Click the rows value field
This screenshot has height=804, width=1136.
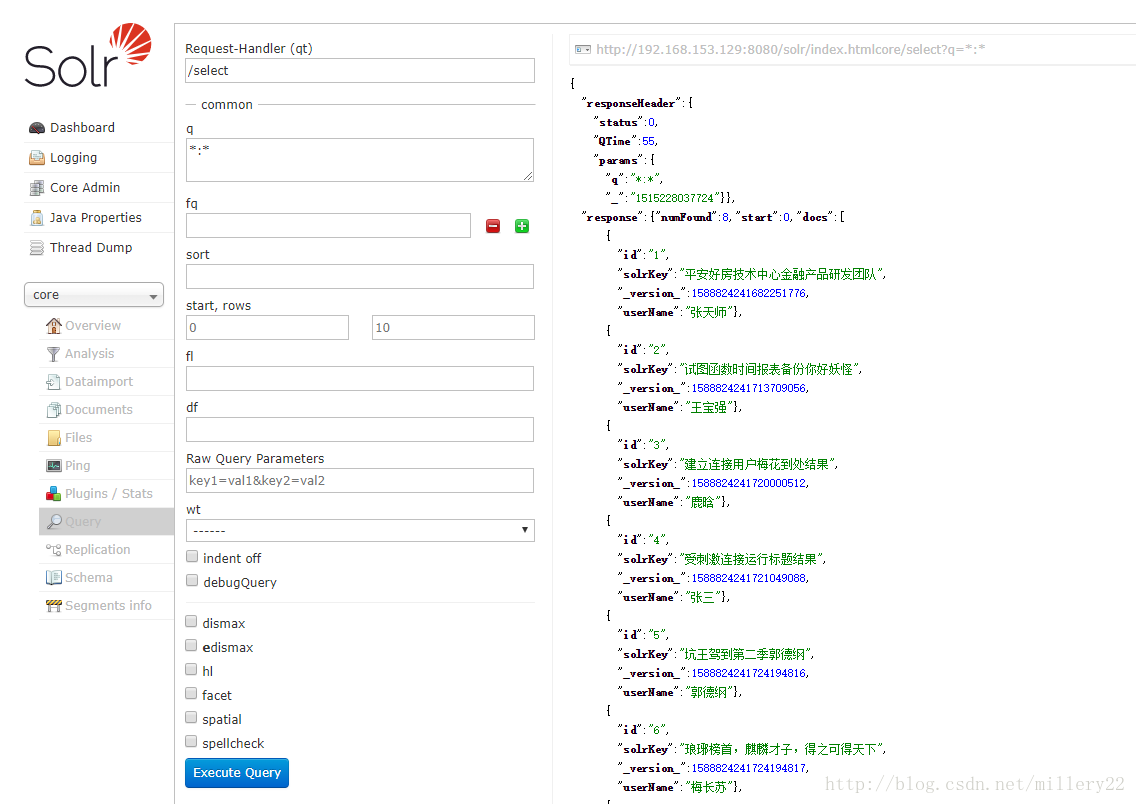point(454,327)
